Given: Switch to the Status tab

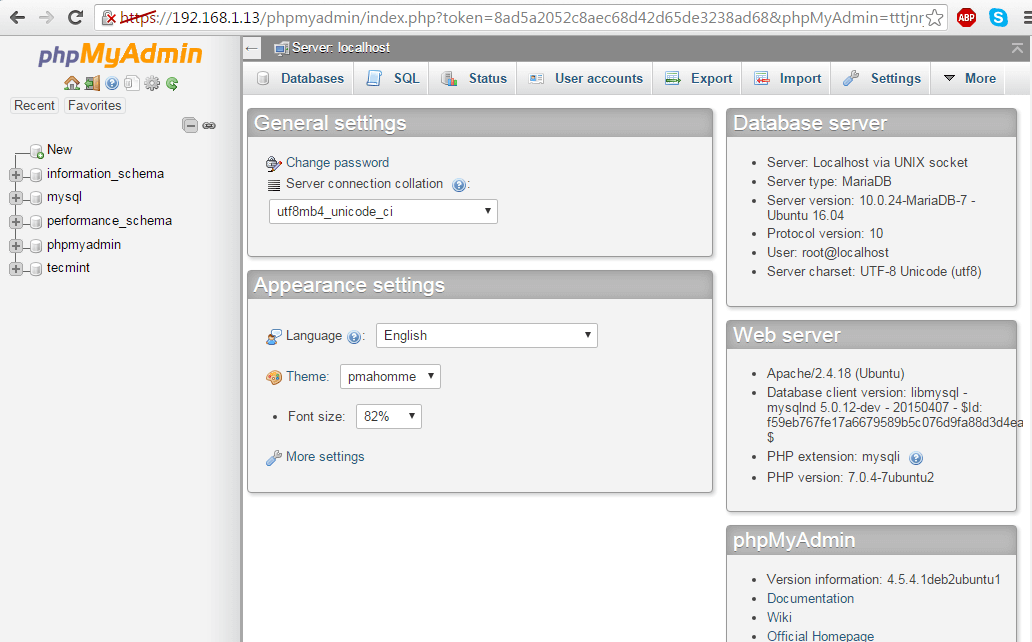Looking at the screenshot, I should click(474, 78).
